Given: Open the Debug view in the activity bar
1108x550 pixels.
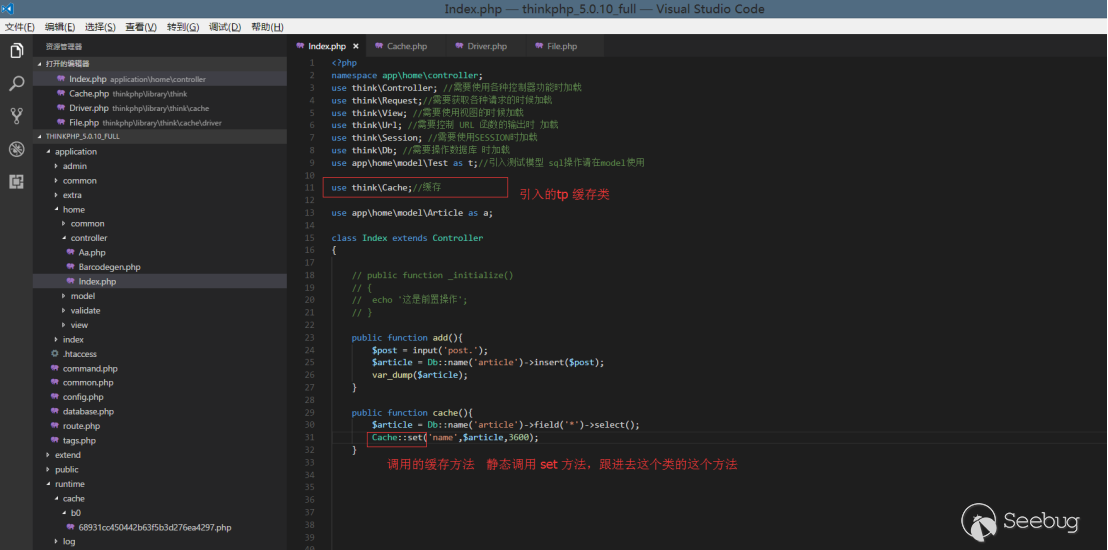Looking at the screenshot, I should click(16, 149).
